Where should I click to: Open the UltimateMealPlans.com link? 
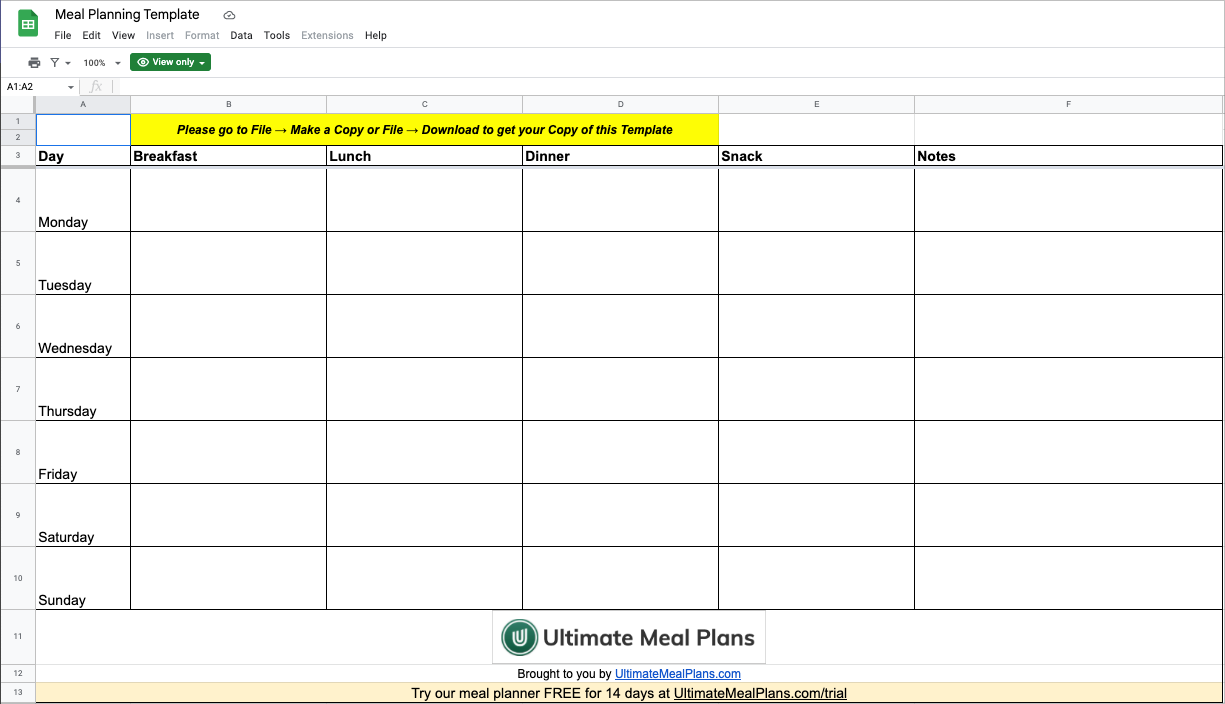[678, 674]
